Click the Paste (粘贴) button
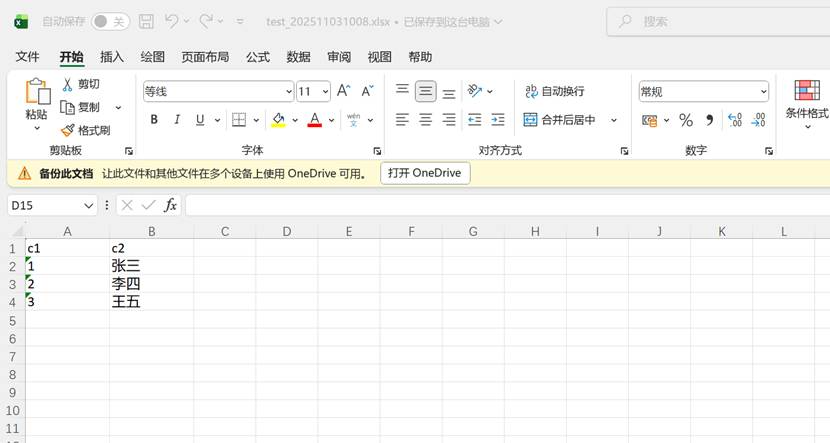Screen dimensions: 830x443 coord(36,100)
